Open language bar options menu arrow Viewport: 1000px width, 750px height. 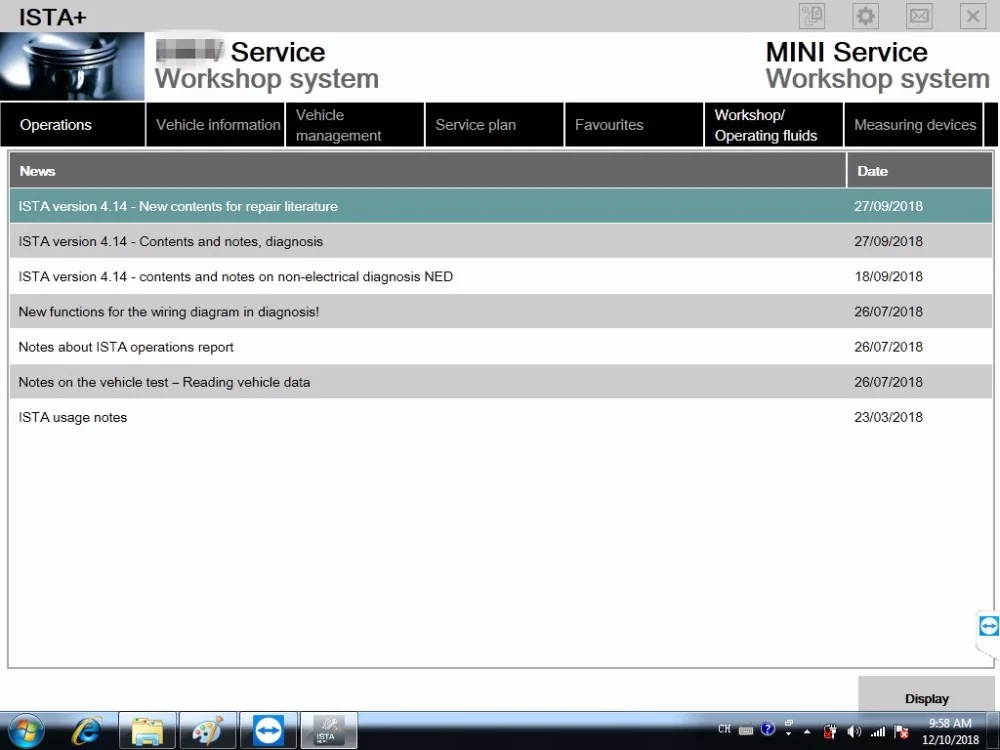tap(789, 734)
